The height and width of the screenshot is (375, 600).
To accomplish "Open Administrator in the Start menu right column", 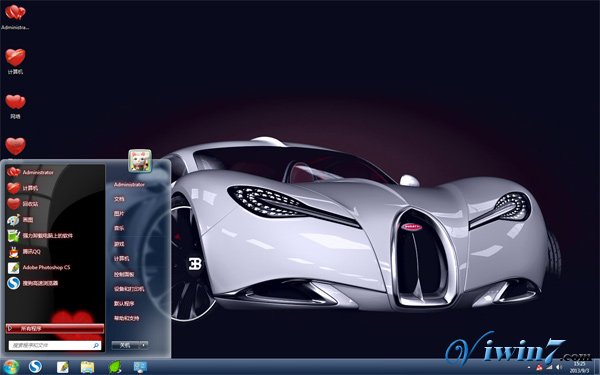I will [x=129, y=184].
